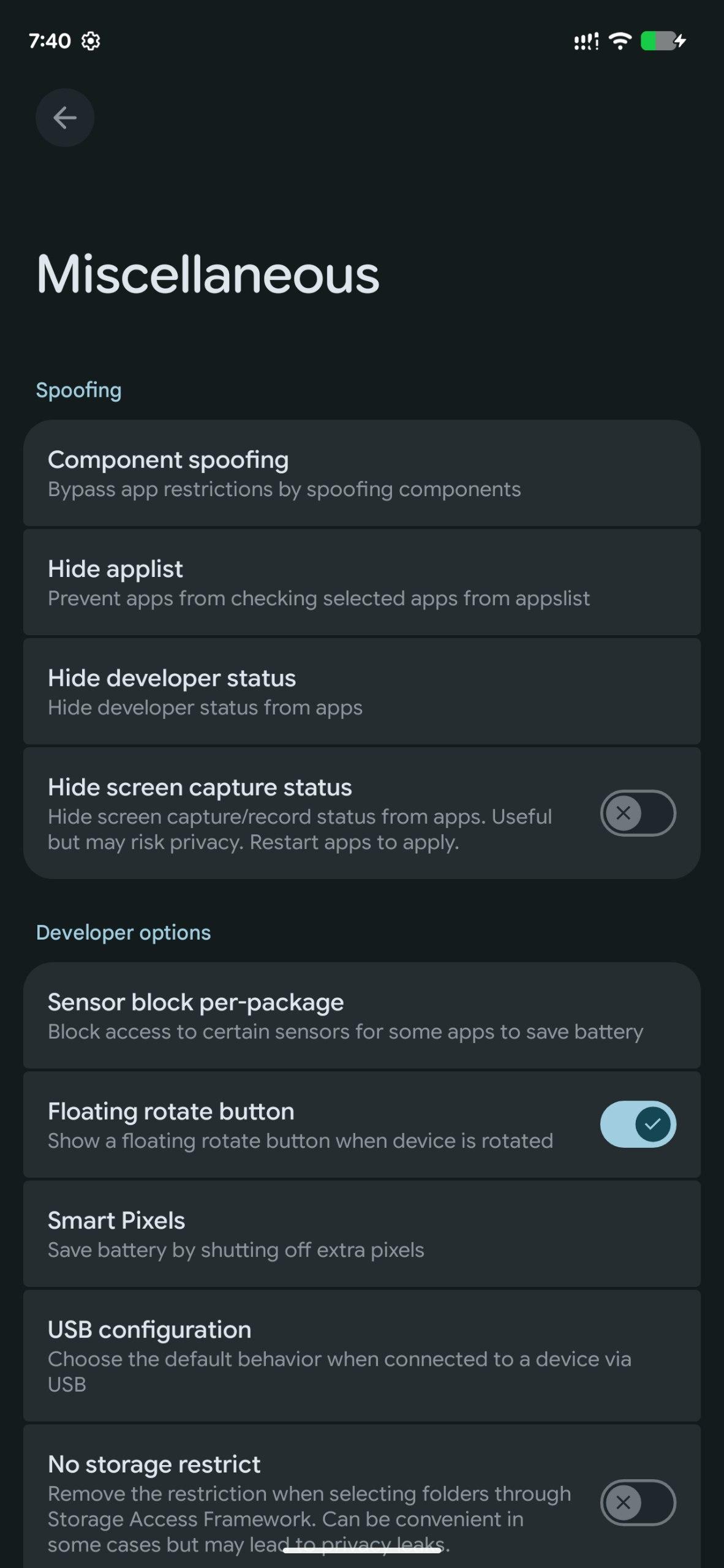Image resolution: width=724 pixels, height=1568 pixels.
Task: Tap the Miscellaneous page title
Action: tap(208, 274)
